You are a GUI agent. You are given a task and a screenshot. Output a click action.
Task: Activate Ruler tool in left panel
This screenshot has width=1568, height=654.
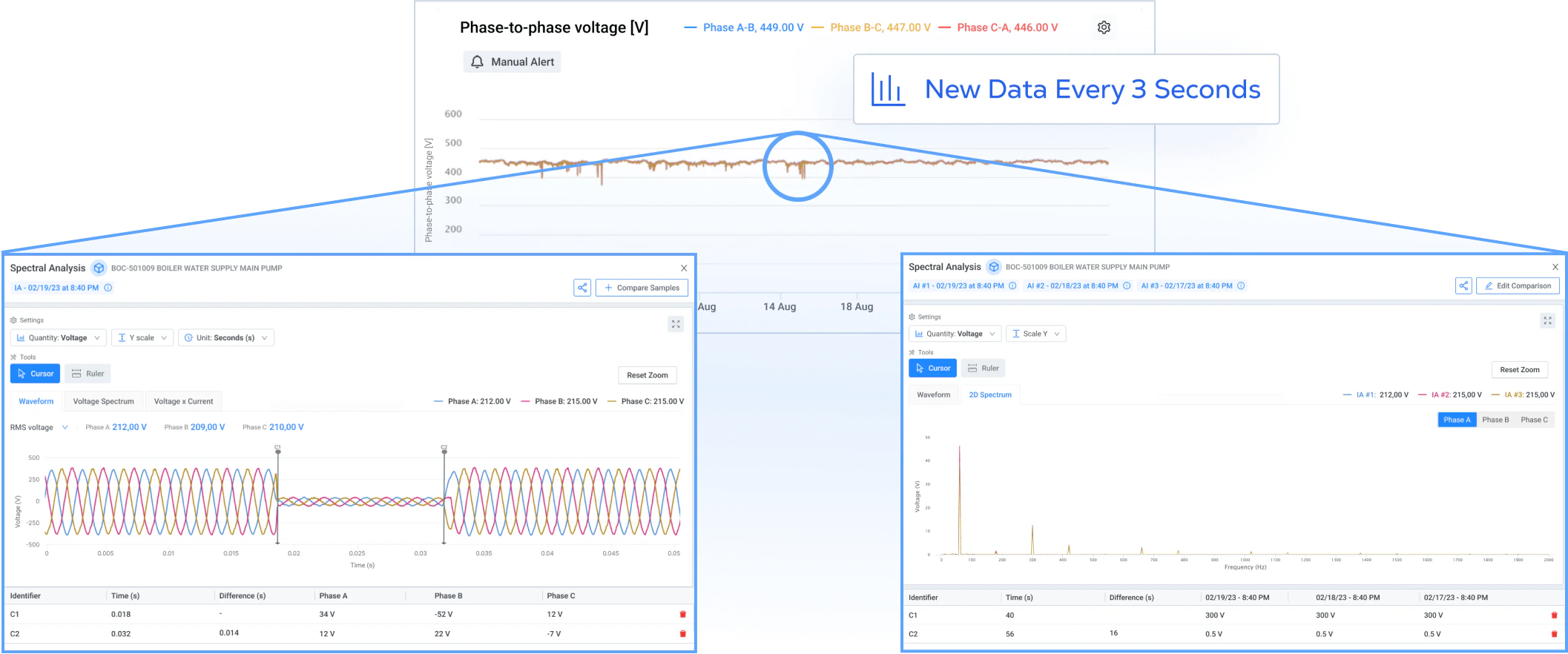click(88, 374)
